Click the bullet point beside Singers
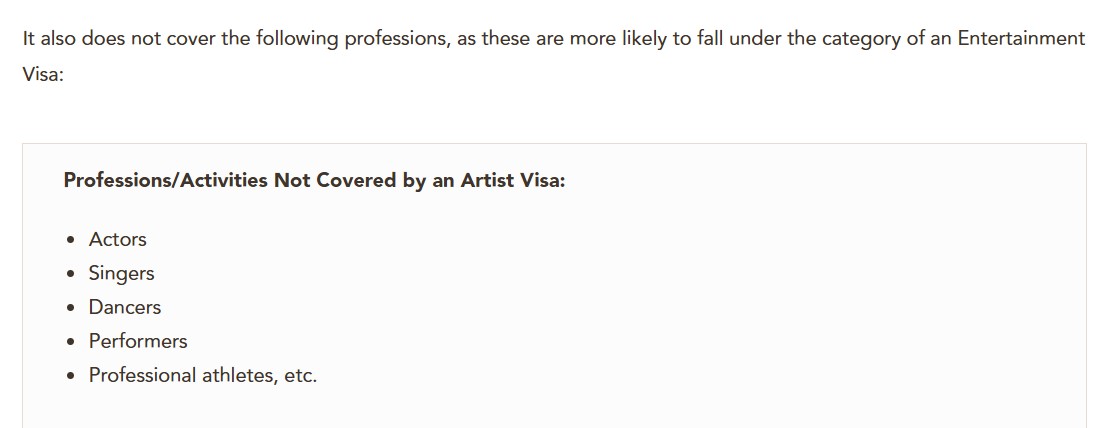 [70, 274]
